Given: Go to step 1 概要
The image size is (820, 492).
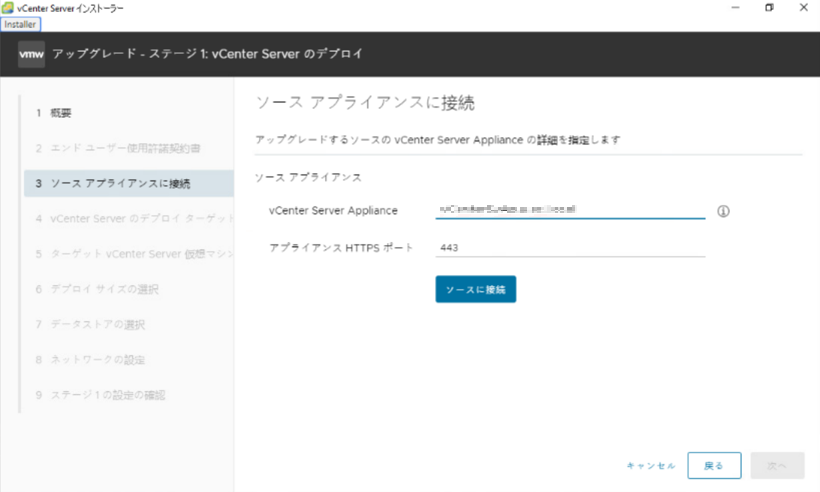Looking at the screenshot, I should tap(54, 113).
